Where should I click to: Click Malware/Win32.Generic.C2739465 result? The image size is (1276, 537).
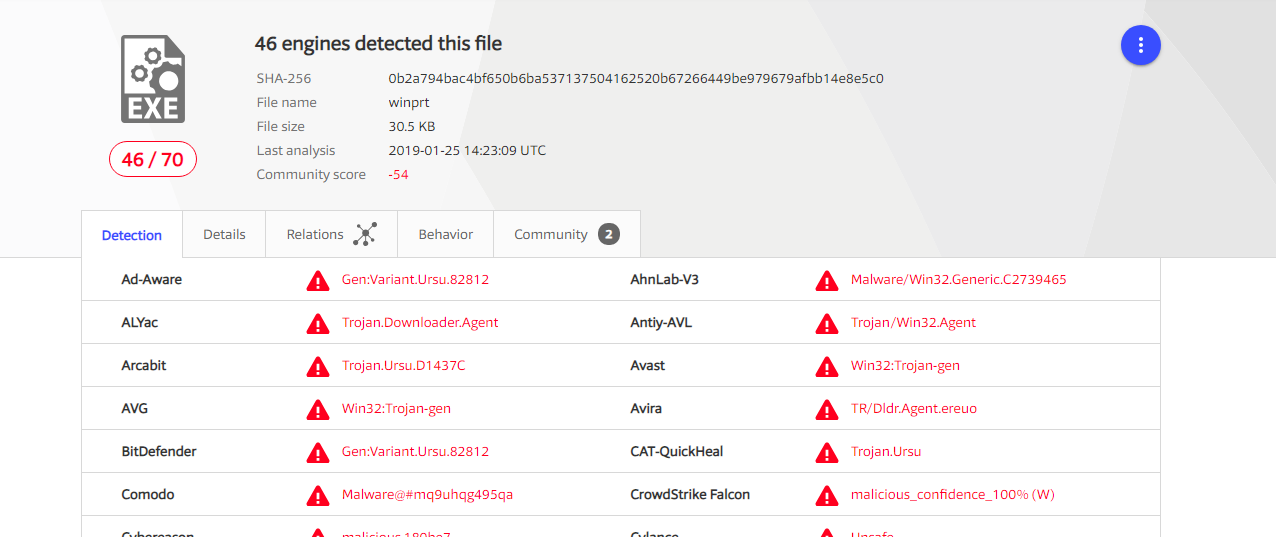point(959,280)
